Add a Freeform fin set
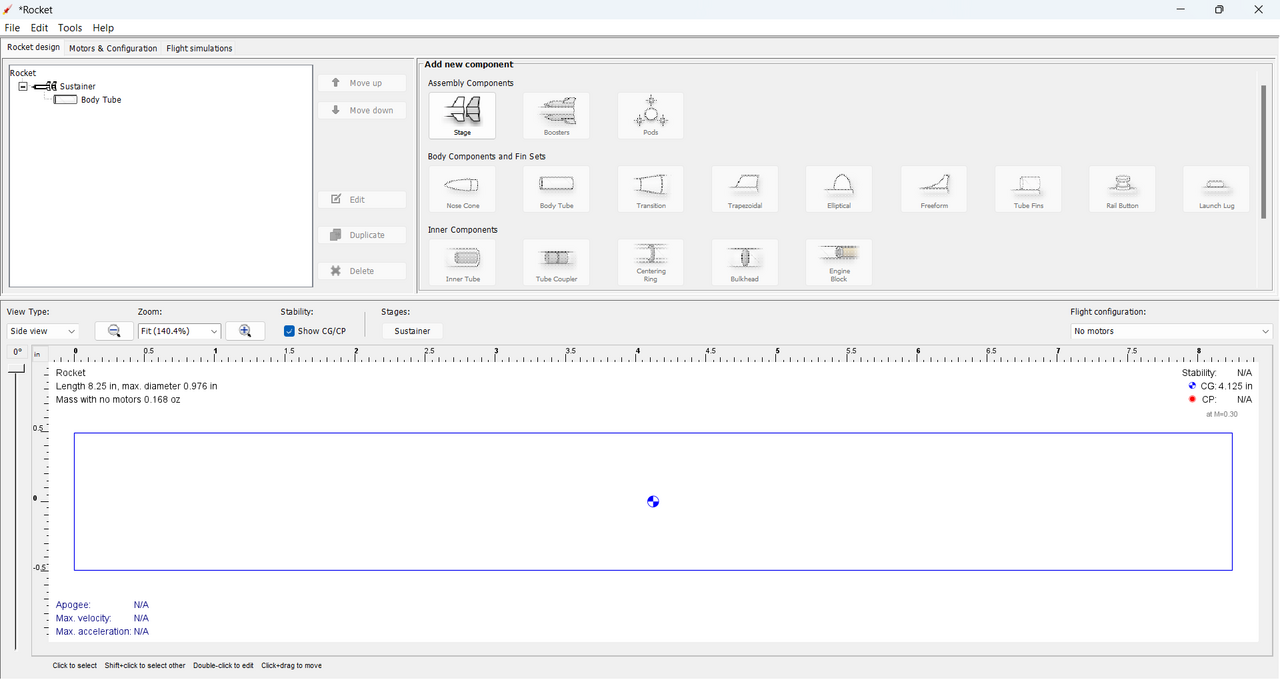The width and height of the screenshot is (1280, 680). pyautogui.click(x=933, y=189)
